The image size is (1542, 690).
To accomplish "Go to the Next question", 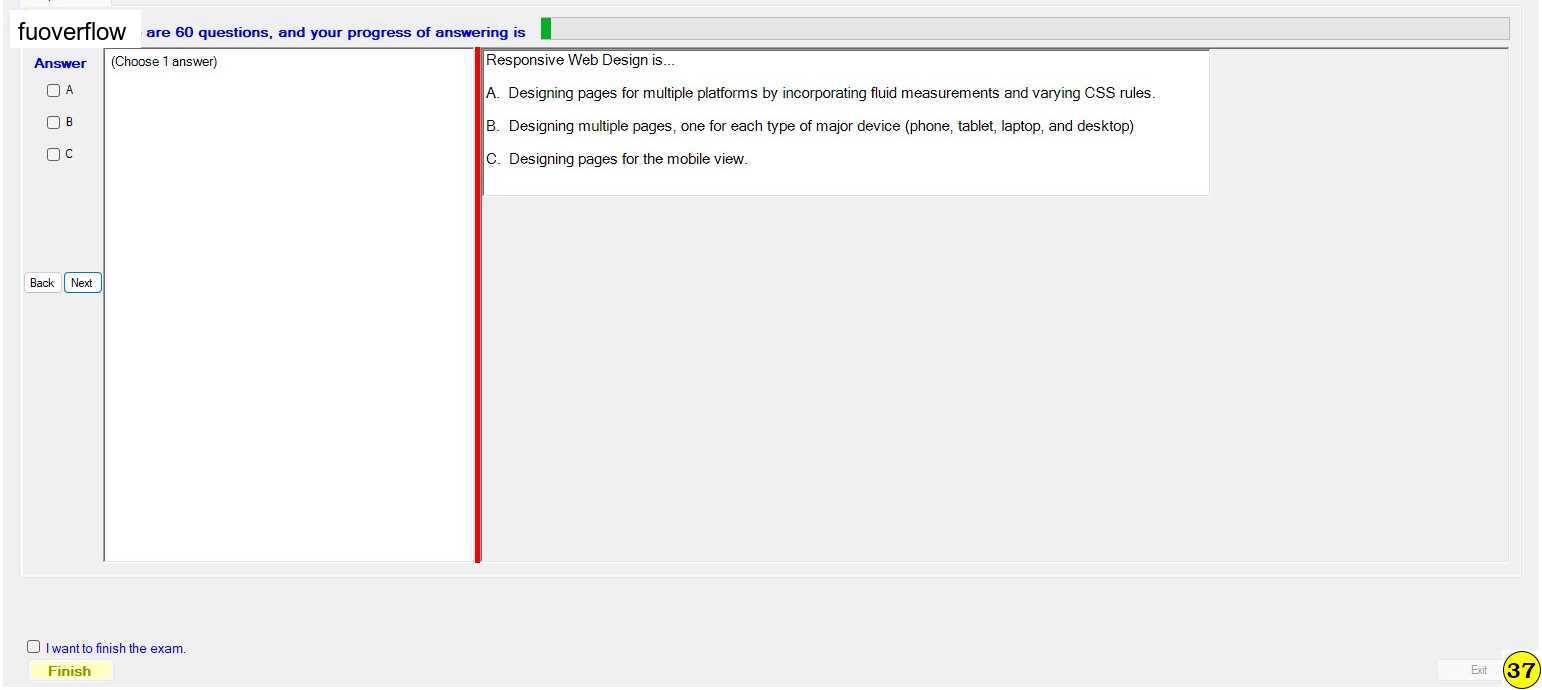I will [82, 283].
